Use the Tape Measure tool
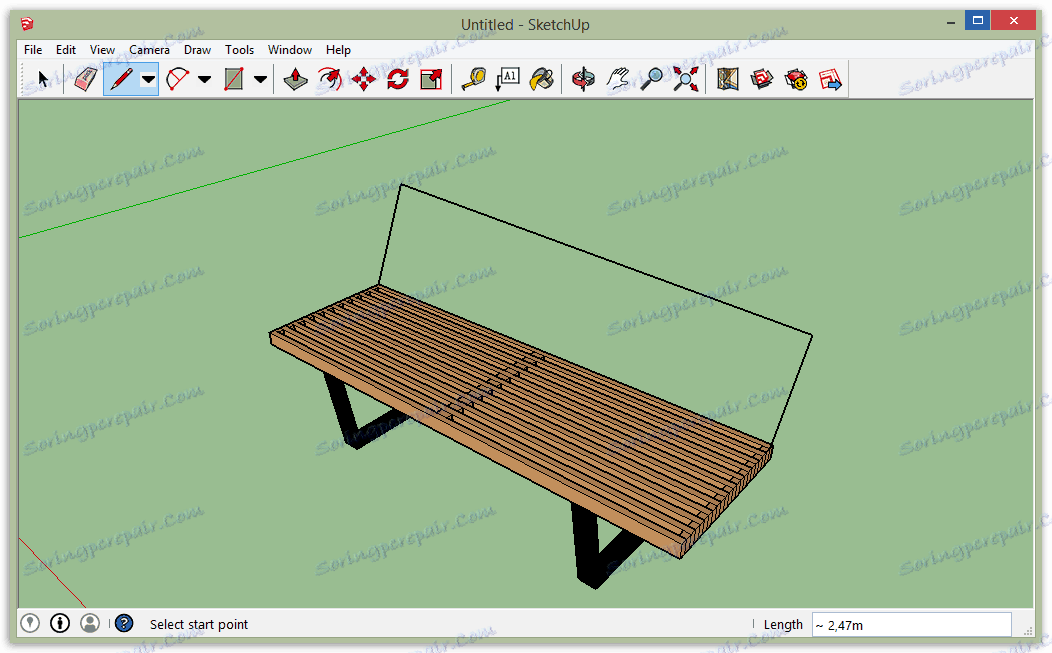1052x653 pixels. click(474, 79)
